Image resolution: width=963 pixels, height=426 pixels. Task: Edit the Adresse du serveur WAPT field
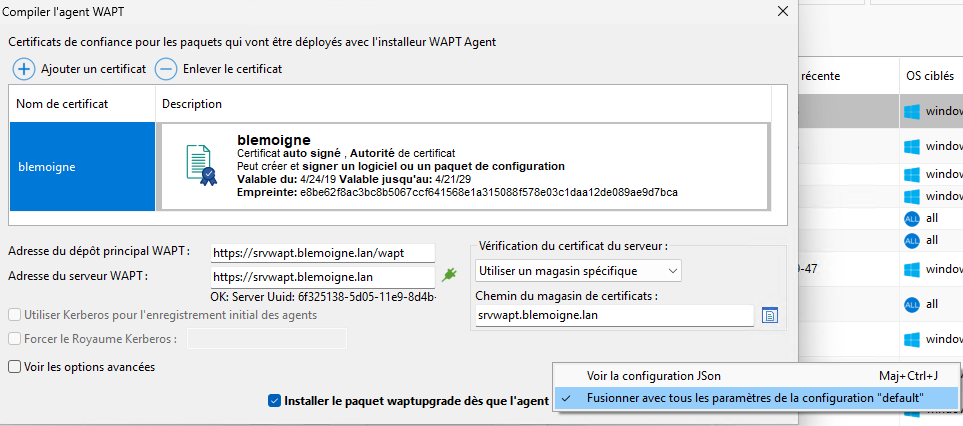coord(322,277)
